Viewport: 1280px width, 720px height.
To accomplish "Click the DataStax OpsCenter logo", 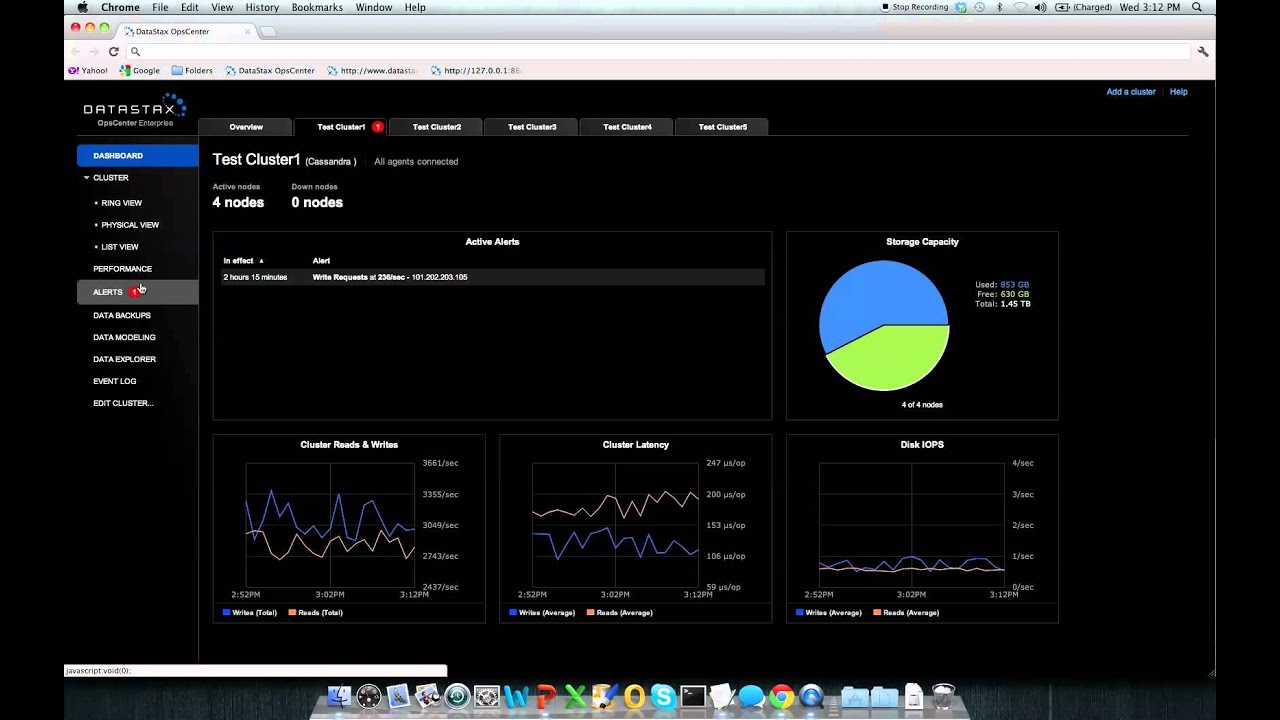I will [135, 110].
